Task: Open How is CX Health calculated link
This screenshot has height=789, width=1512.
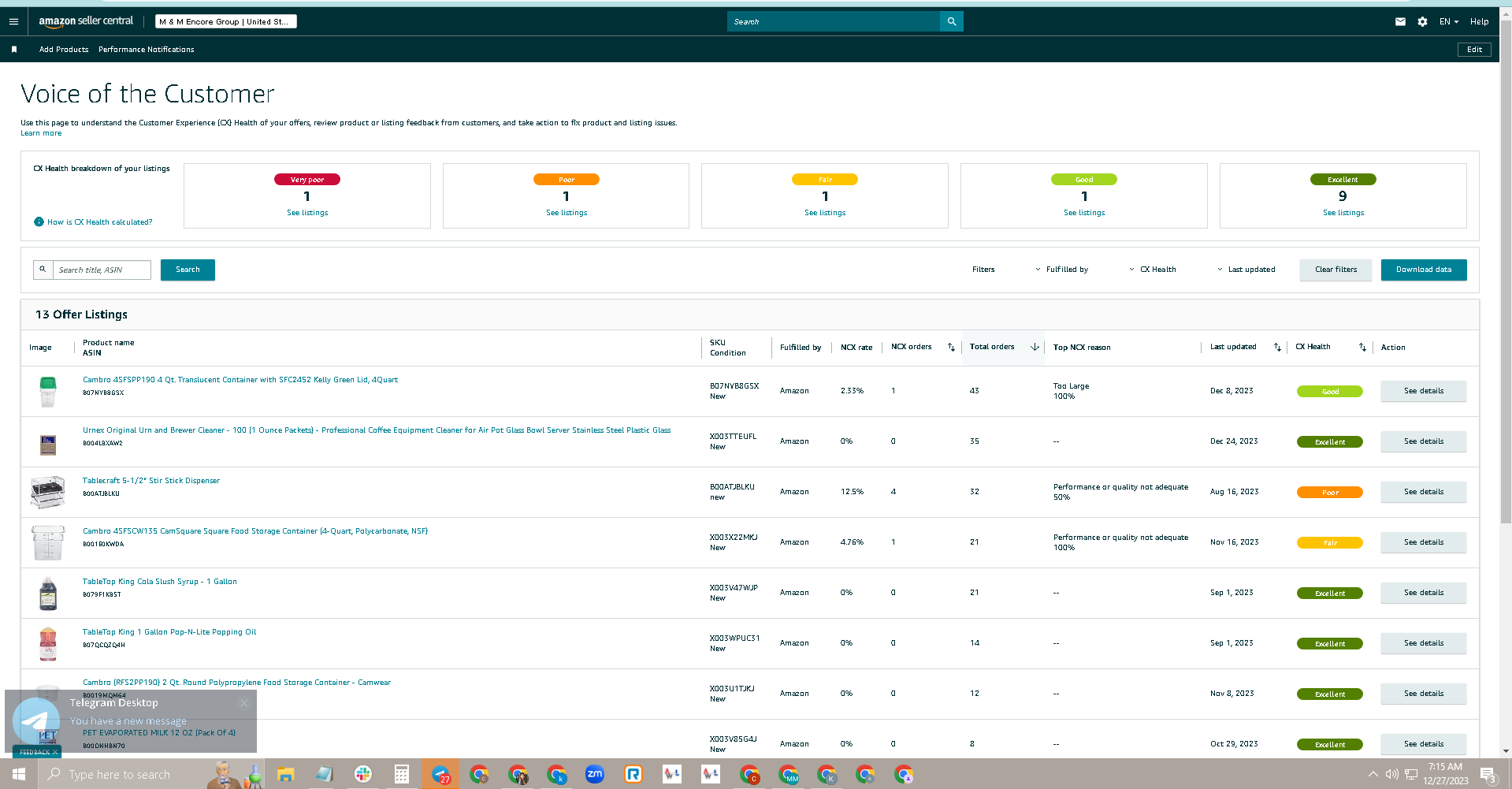Action: point(100,222)
